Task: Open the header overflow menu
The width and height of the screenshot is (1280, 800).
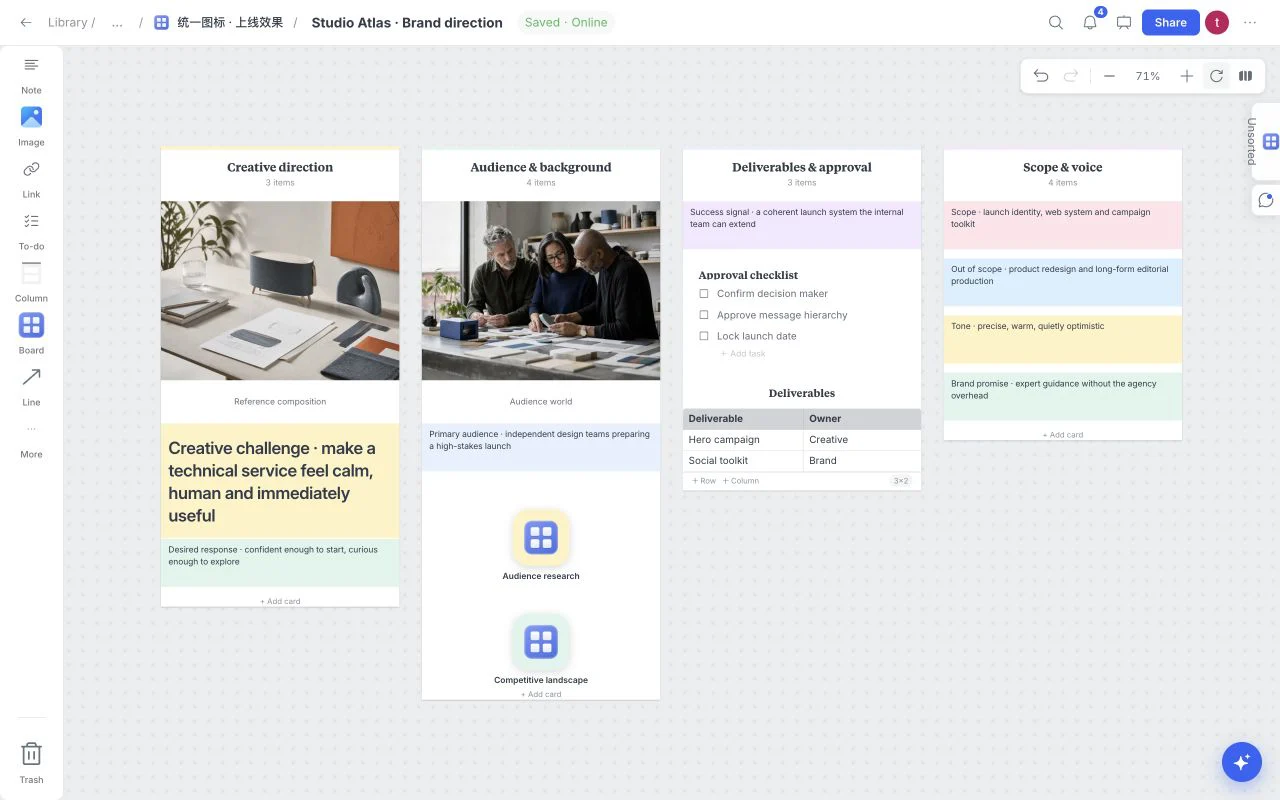Action: point(1250,22)
